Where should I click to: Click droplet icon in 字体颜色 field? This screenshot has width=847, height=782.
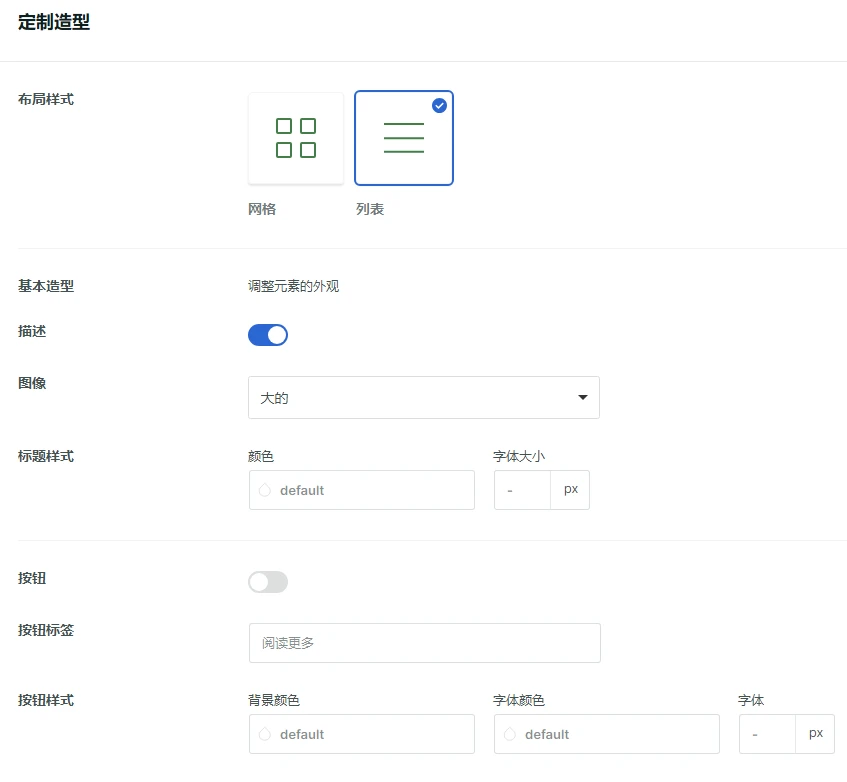tap(509, 734)
